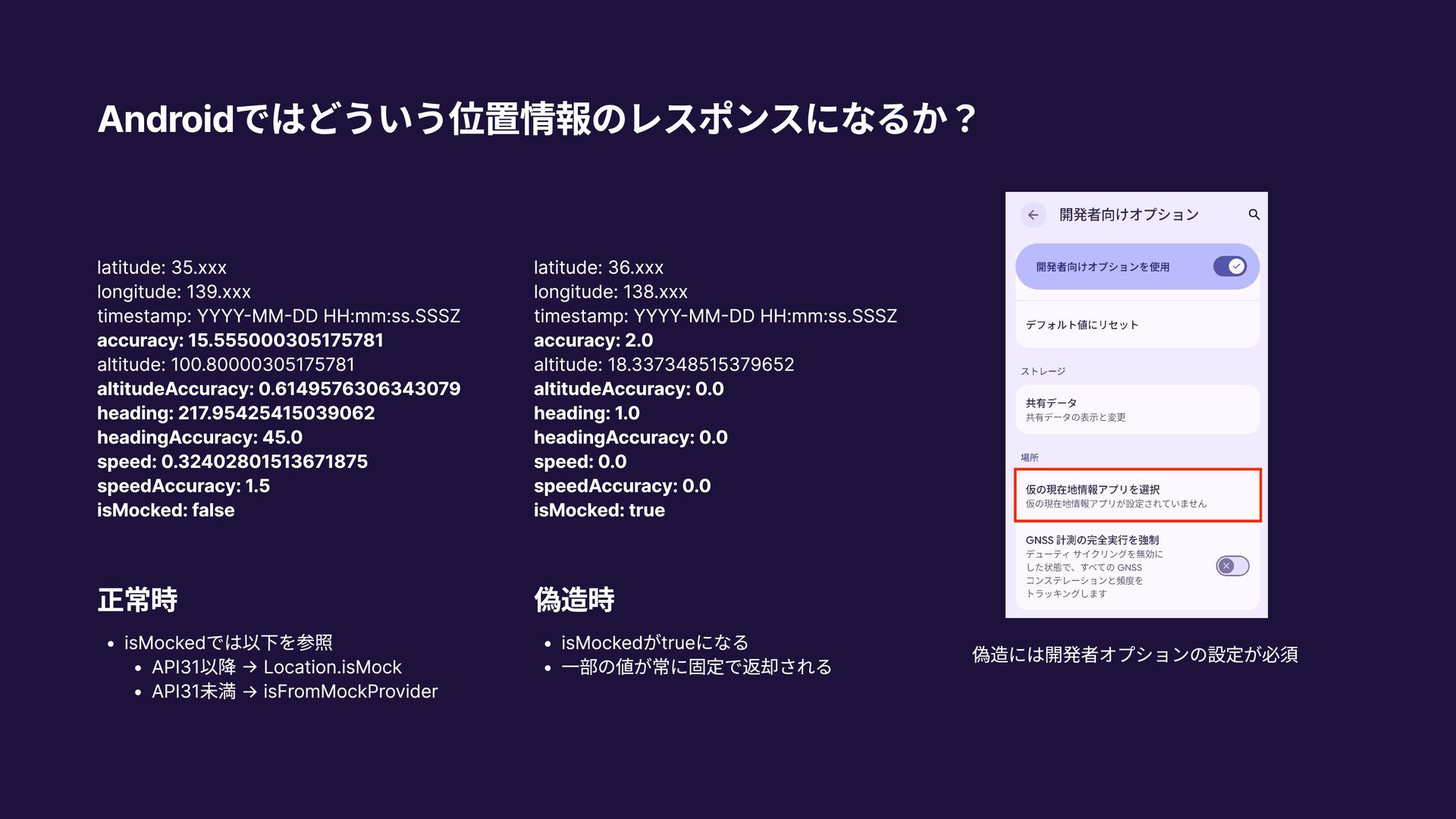
Task: Toggle 開発者向けオプションを使用 switch off
Action: click(1229, 266)
